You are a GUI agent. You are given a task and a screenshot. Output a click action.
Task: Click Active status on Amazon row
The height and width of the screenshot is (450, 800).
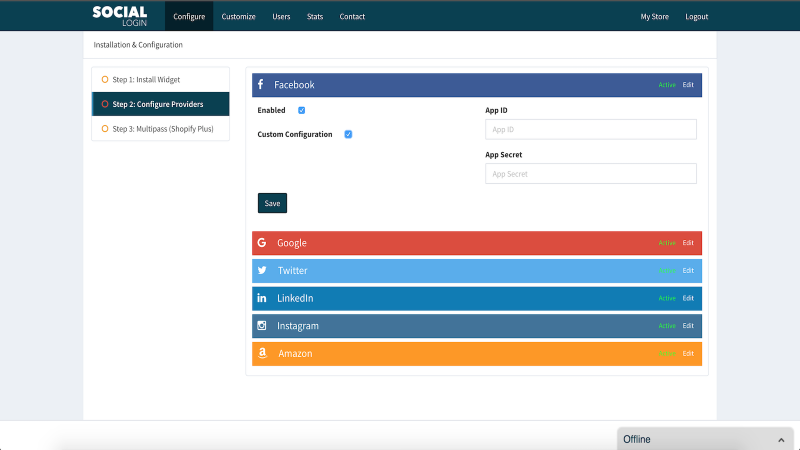pos(667,353)
